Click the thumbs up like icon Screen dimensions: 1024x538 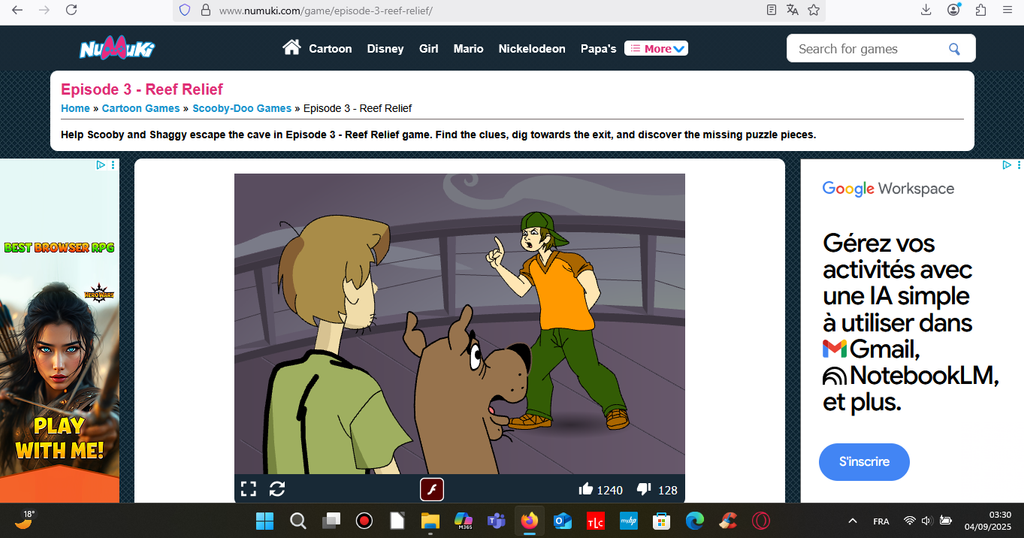[586, 489]
